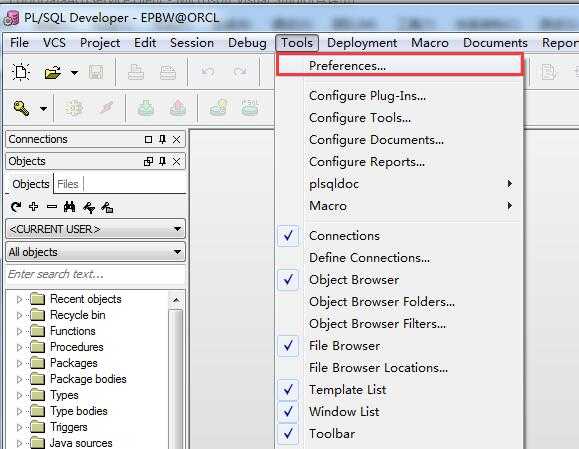
Task: Choose Configure Plug-Ins menu entry
Action: click(x=367, y=96)
